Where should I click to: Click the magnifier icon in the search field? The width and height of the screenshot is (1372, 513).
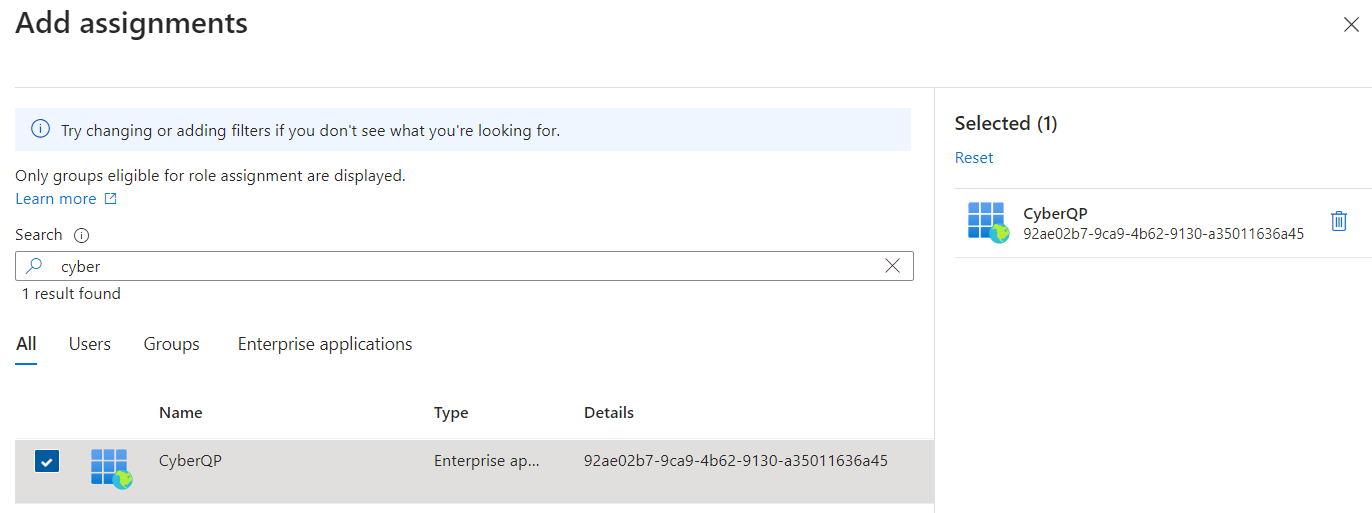(35, 266)
